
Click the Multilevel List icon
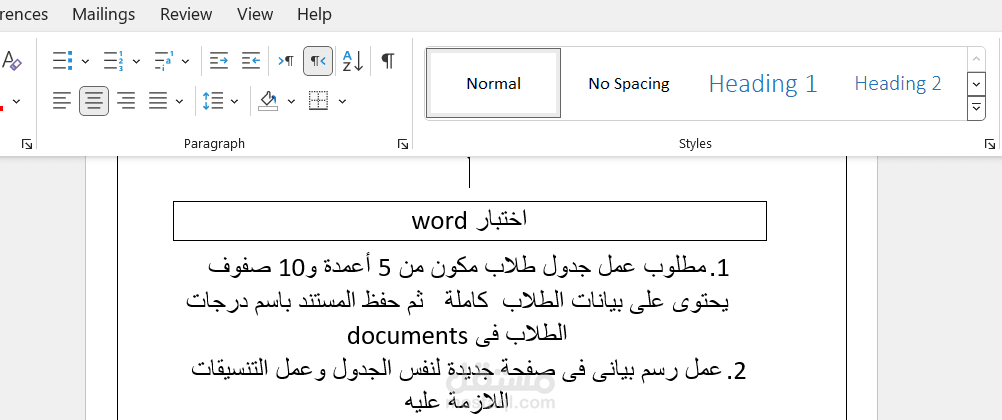tap(164, 61)
